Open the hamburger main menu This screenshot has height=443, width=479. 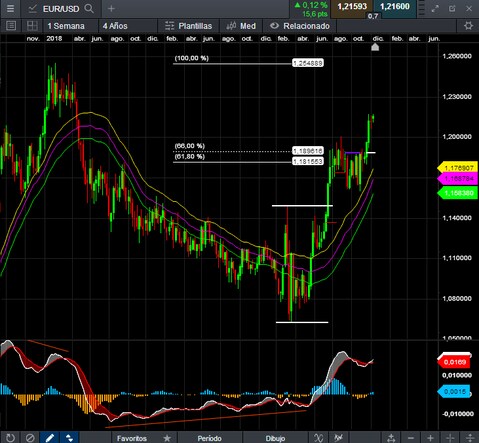coord(10,9)
